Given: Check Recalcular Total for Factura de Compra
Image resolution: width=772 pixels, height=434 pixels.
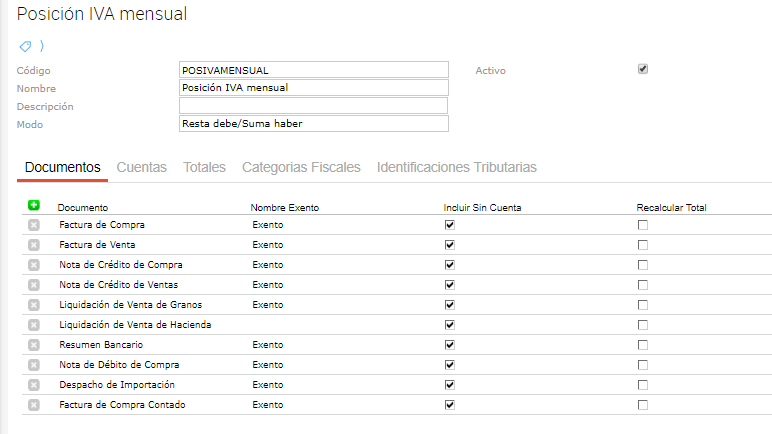Looking at the screenshot, I should (643, 225).
